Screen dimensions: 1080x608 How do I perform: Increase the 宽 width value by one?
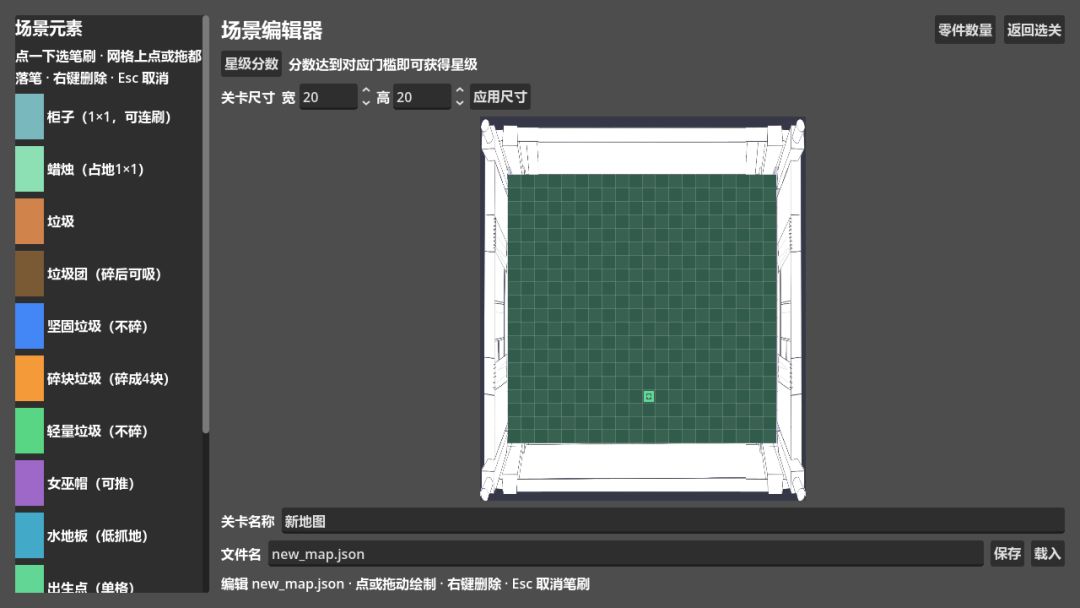tap(366, 90)
